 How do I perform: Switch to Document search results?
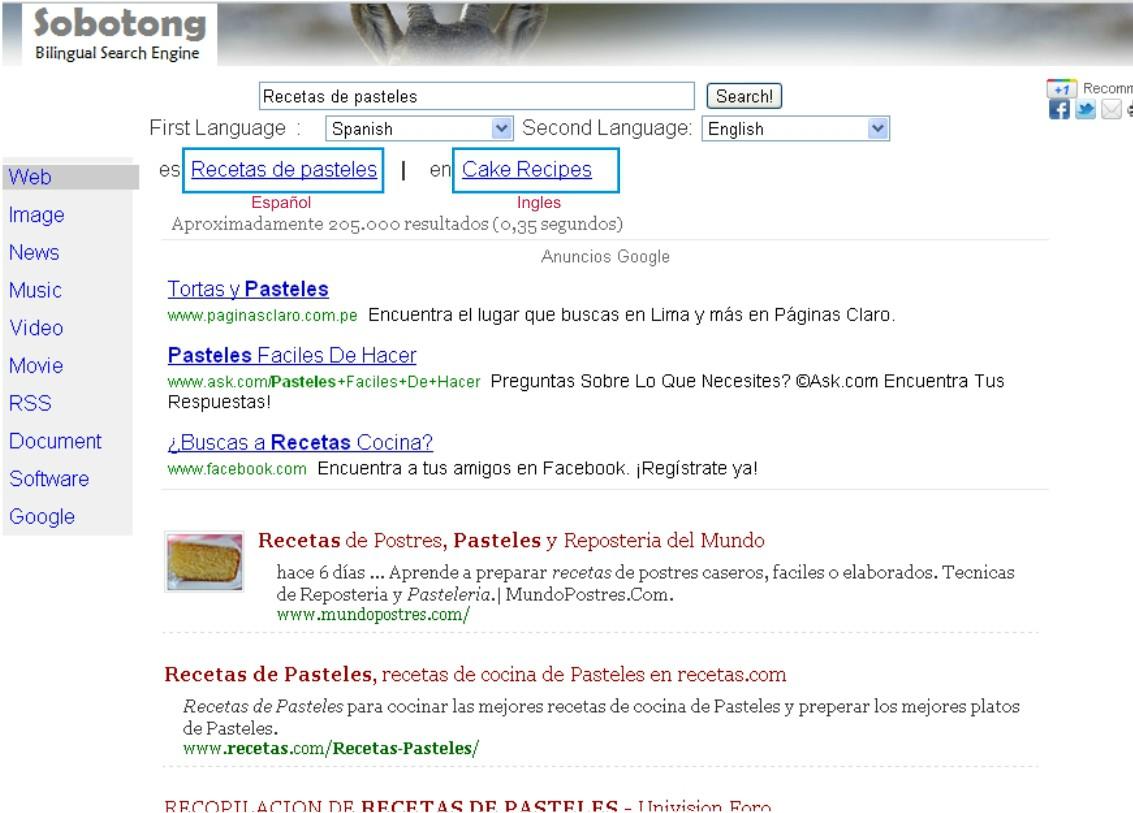54,440
